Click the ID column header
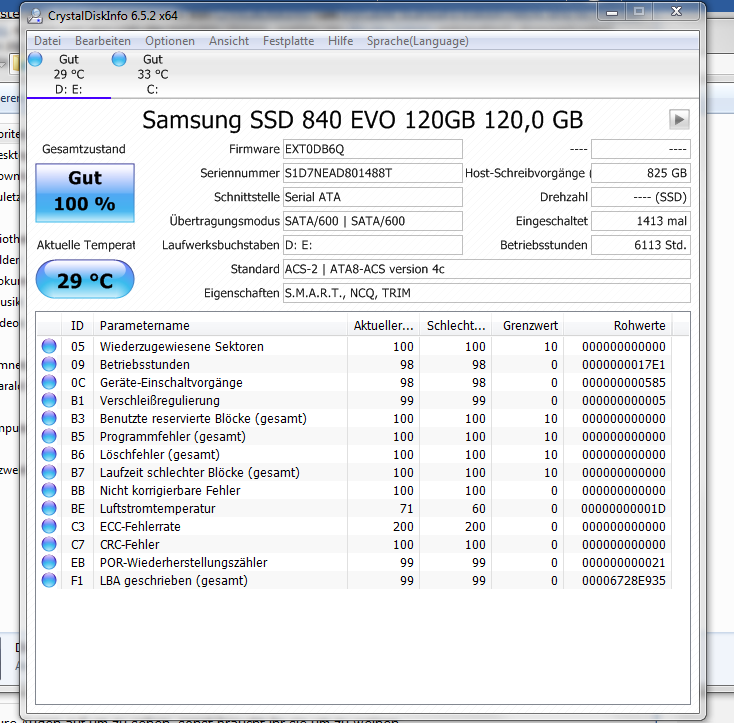Screen dimensions: 734x723 [77, 325]
